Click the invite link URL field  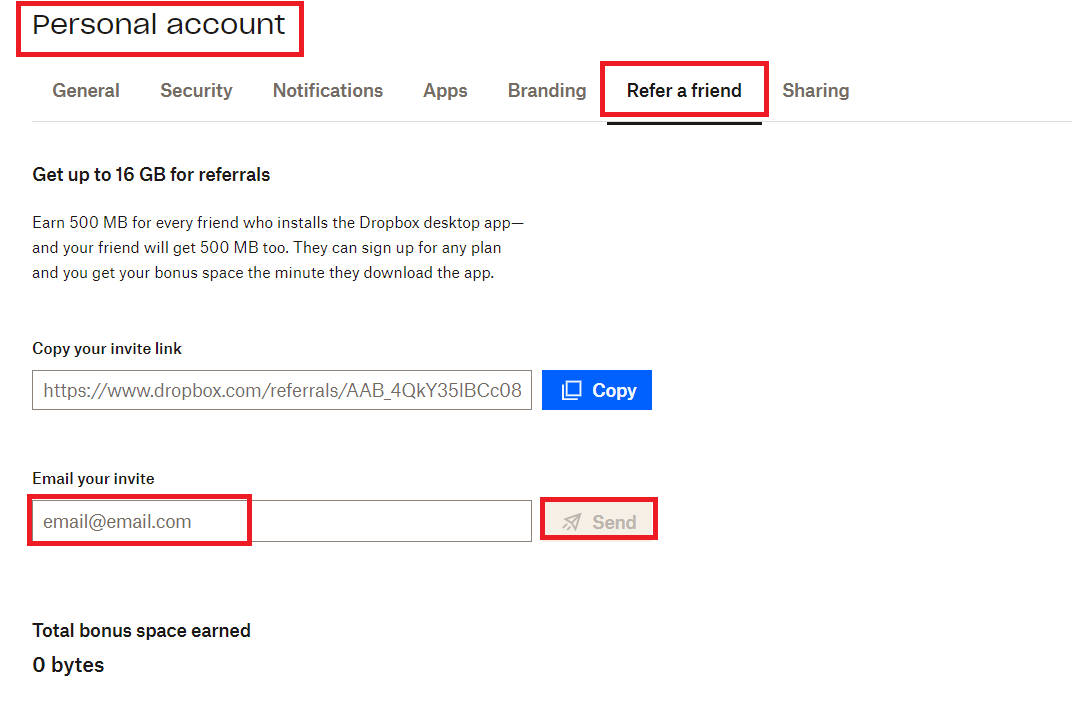click(x=282, y=390)
